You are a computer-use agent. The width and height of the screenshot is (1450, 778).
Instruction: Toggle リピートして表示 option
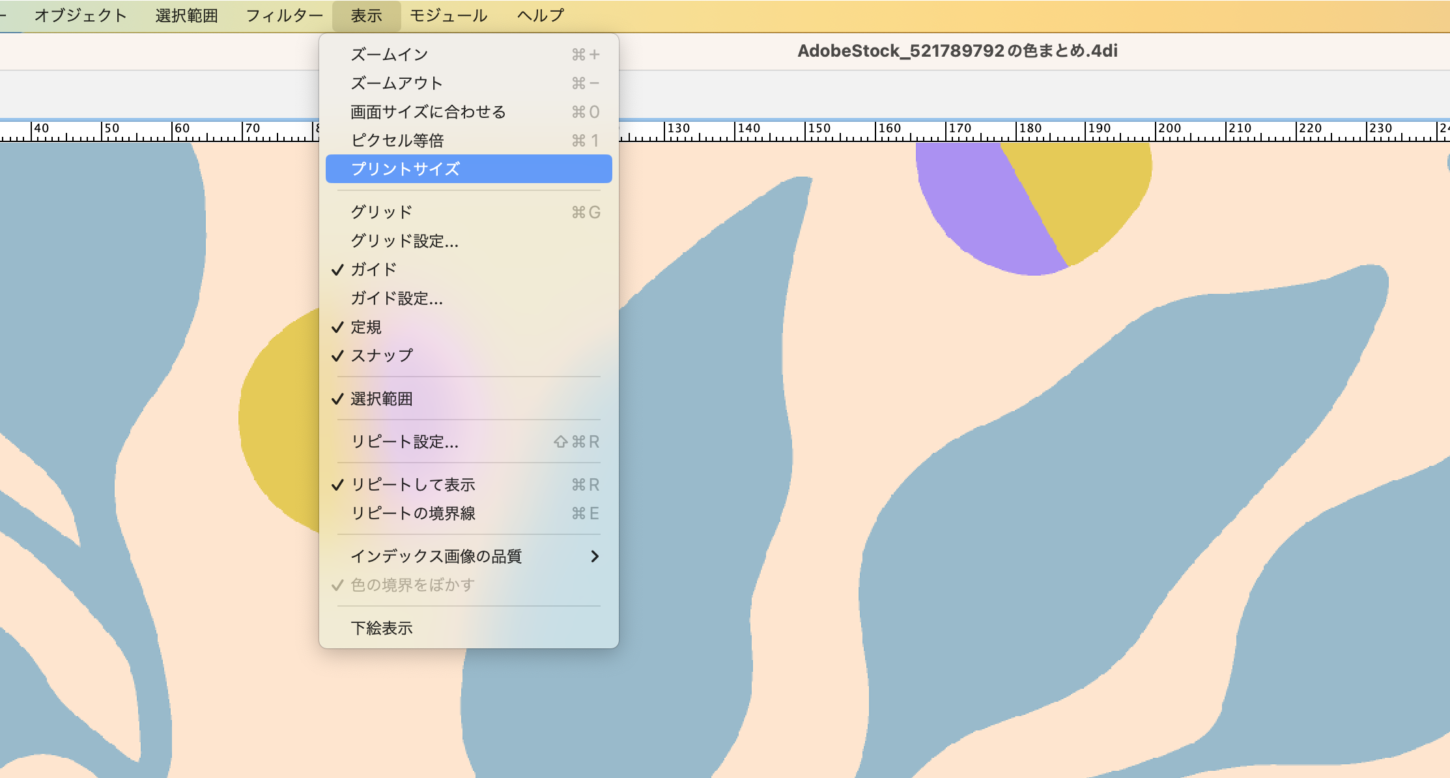tap(412, 485)
